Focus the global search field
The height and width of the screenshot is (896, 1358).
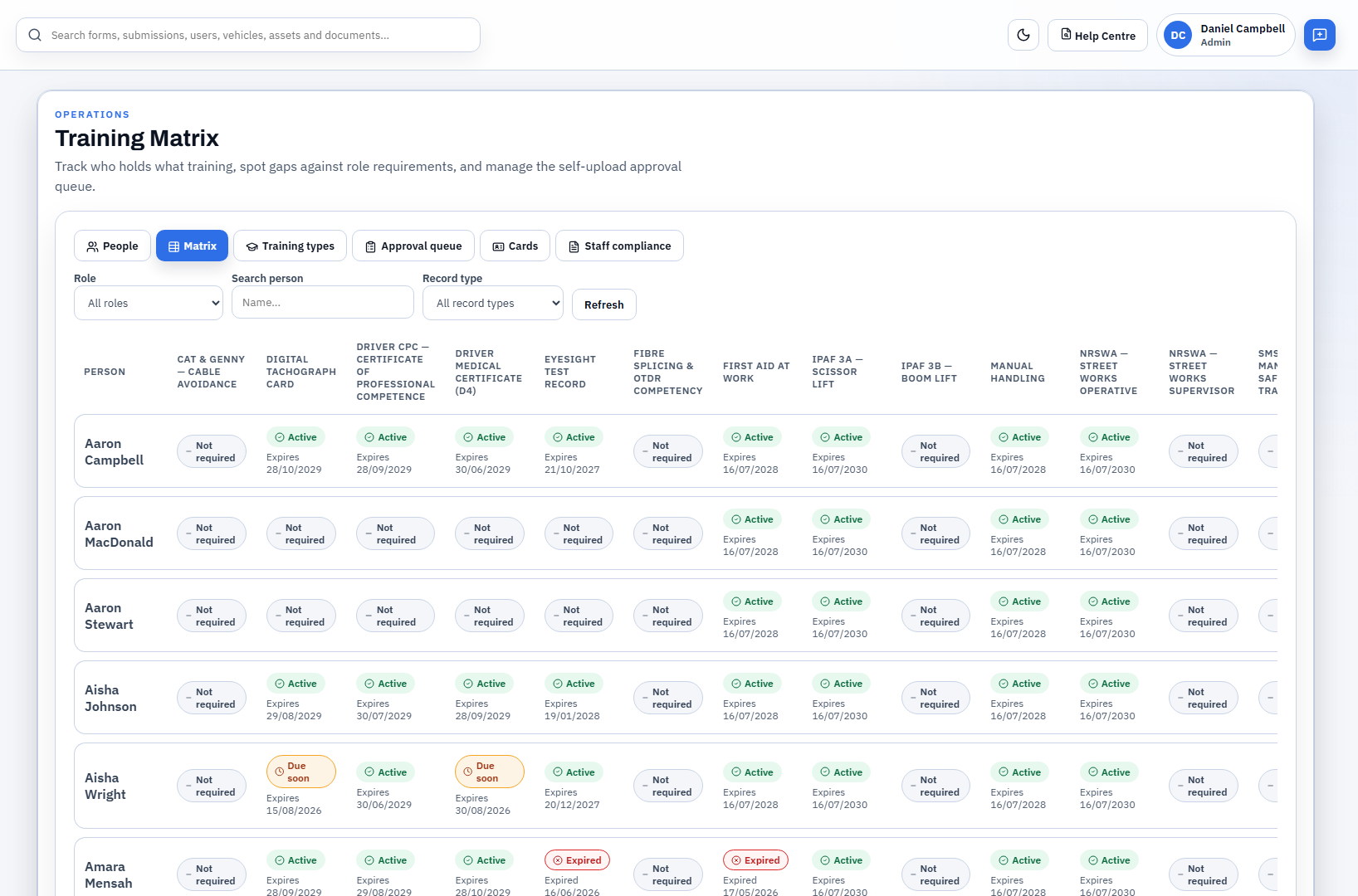(x=248, y=35)
